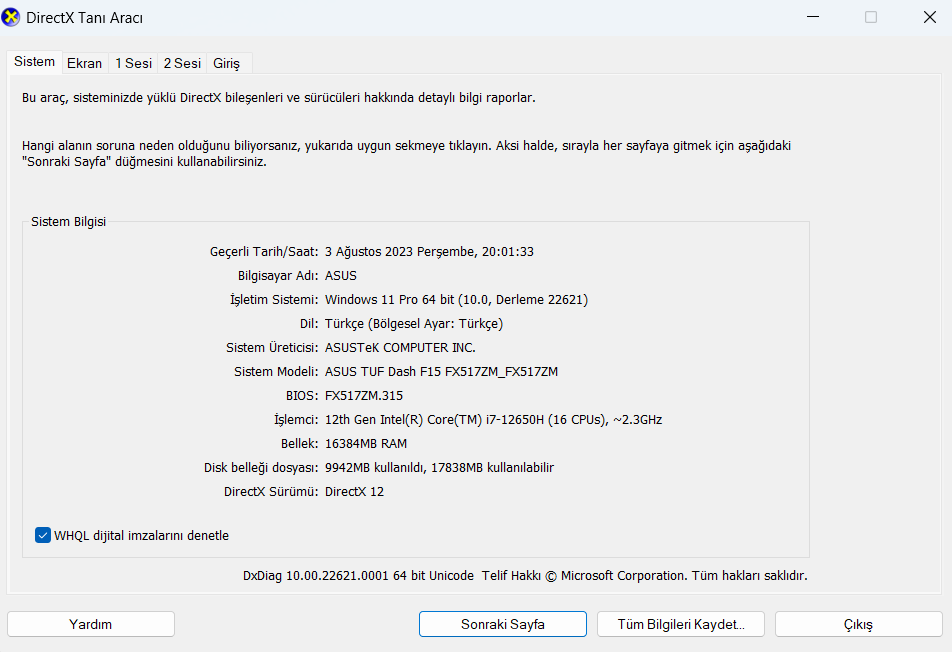
Task: Click the BIOS value FX517ZM.315
Action: (x=364, y=396)
